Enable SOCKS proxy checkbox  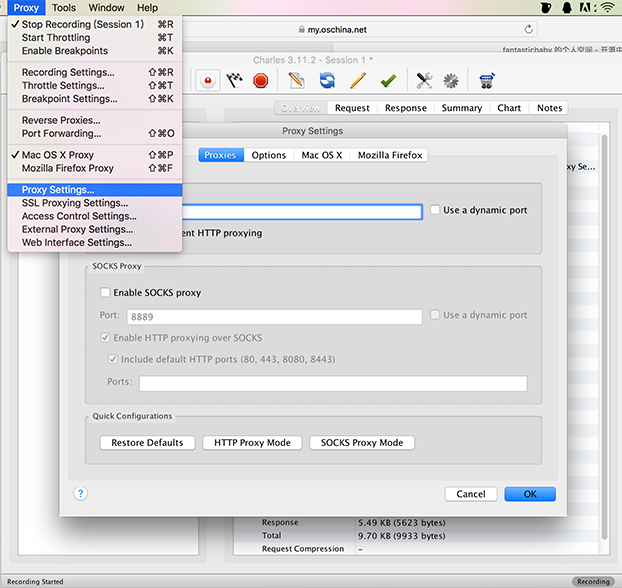coord(105,292)
